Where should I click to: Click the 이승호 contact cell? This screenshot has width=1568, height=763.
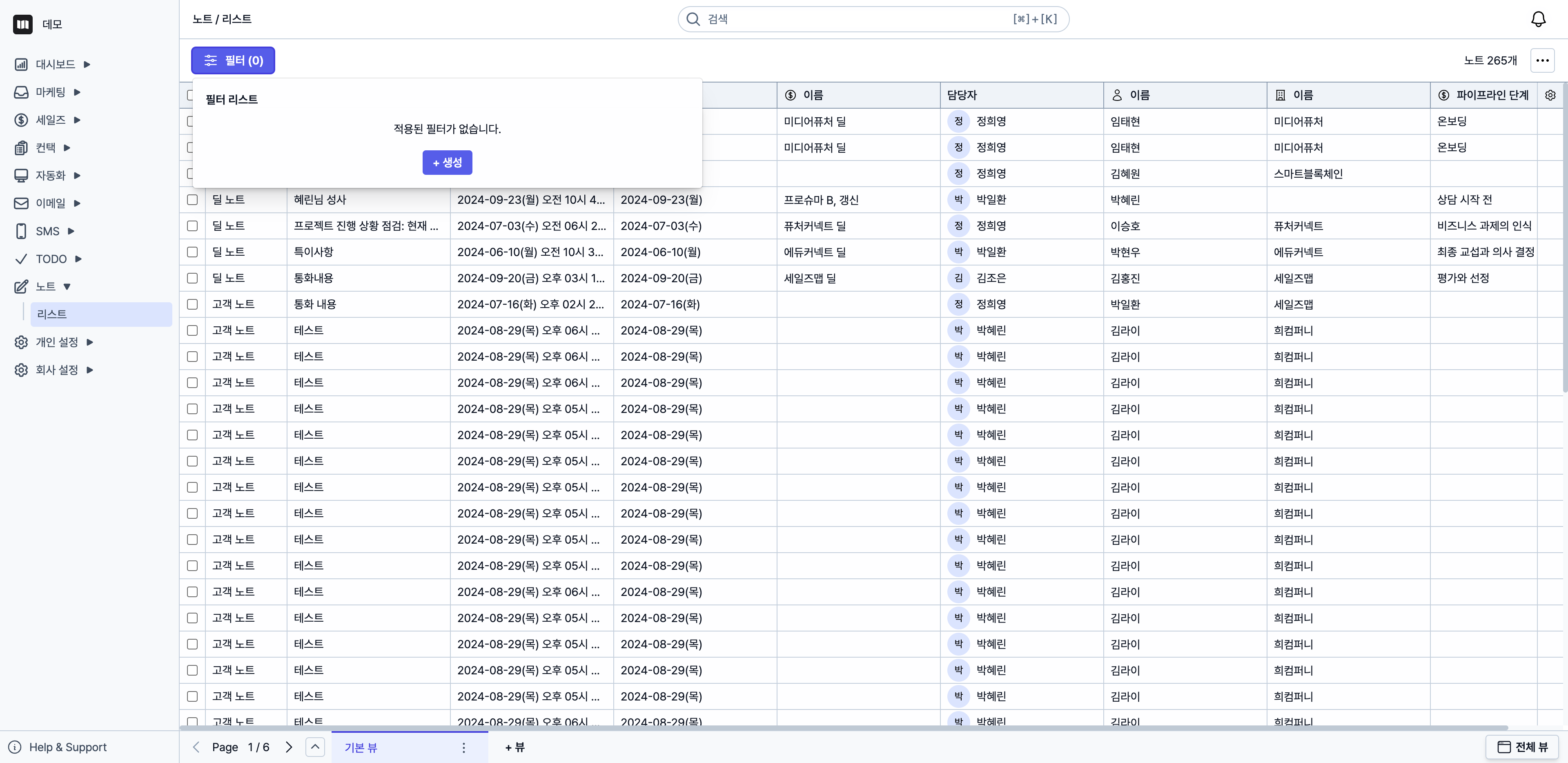[1185, 226]
